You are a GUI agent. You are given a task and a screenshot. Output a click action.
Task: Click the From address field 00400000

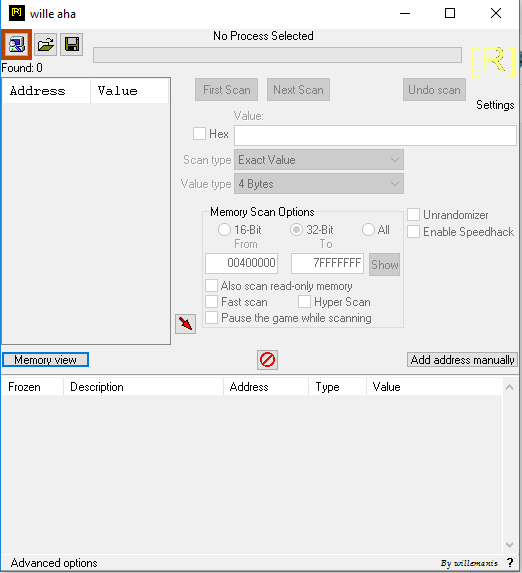point(241,263)
